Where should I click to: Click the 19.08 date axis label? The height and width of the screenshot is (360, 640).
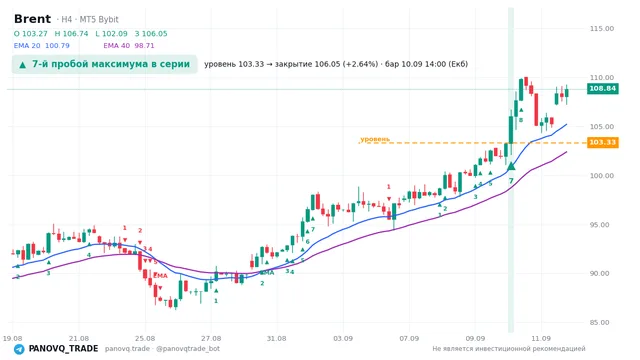12,338
